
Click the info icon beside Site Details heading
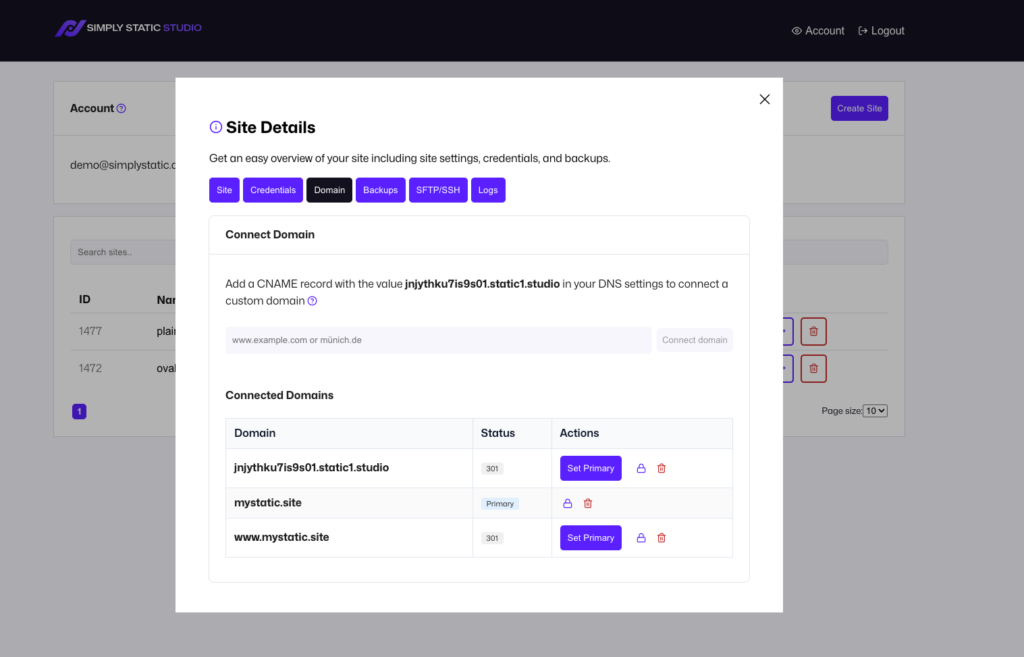point(215,127)
